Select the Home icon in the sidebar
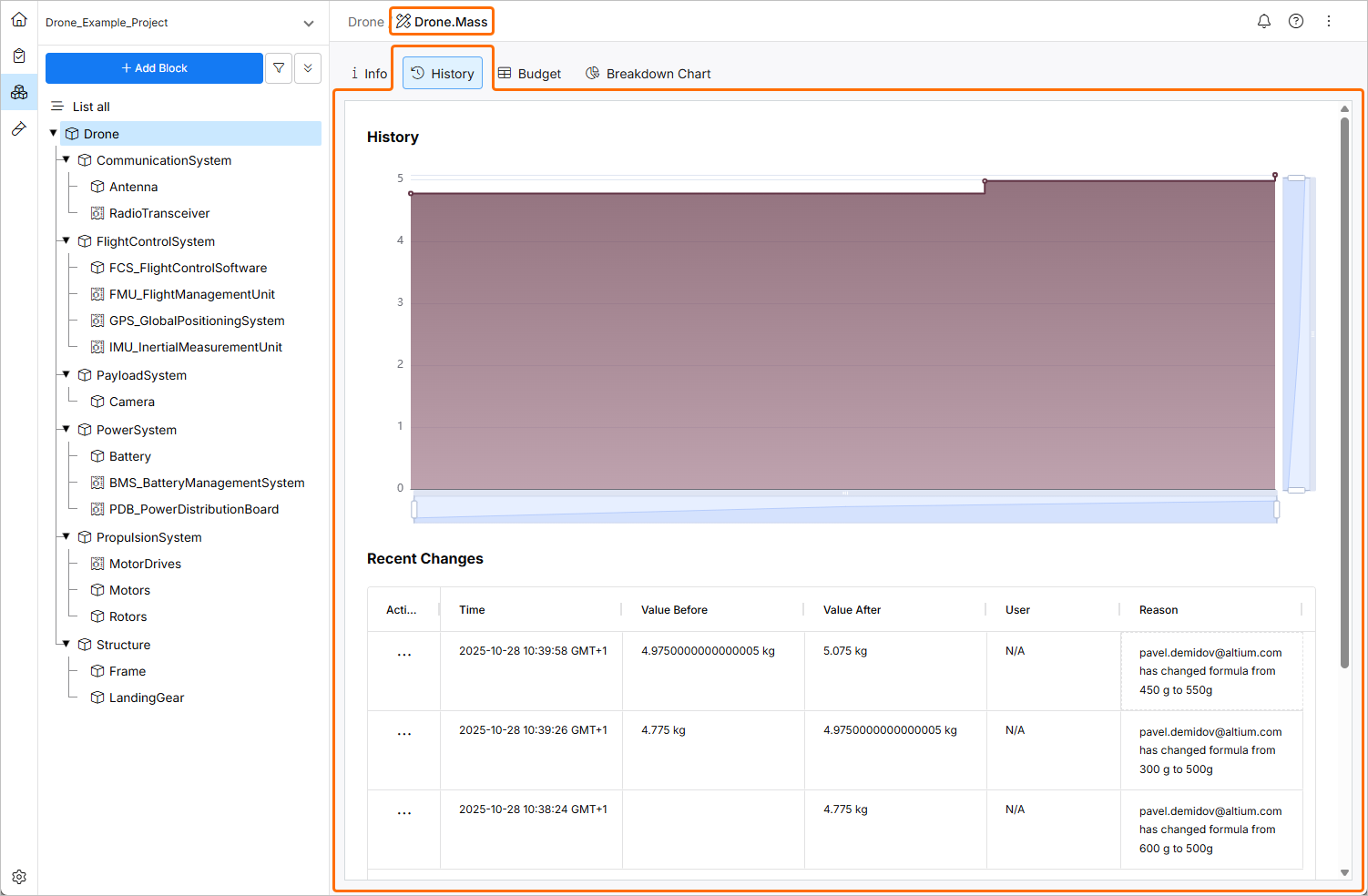 (19, 19)
